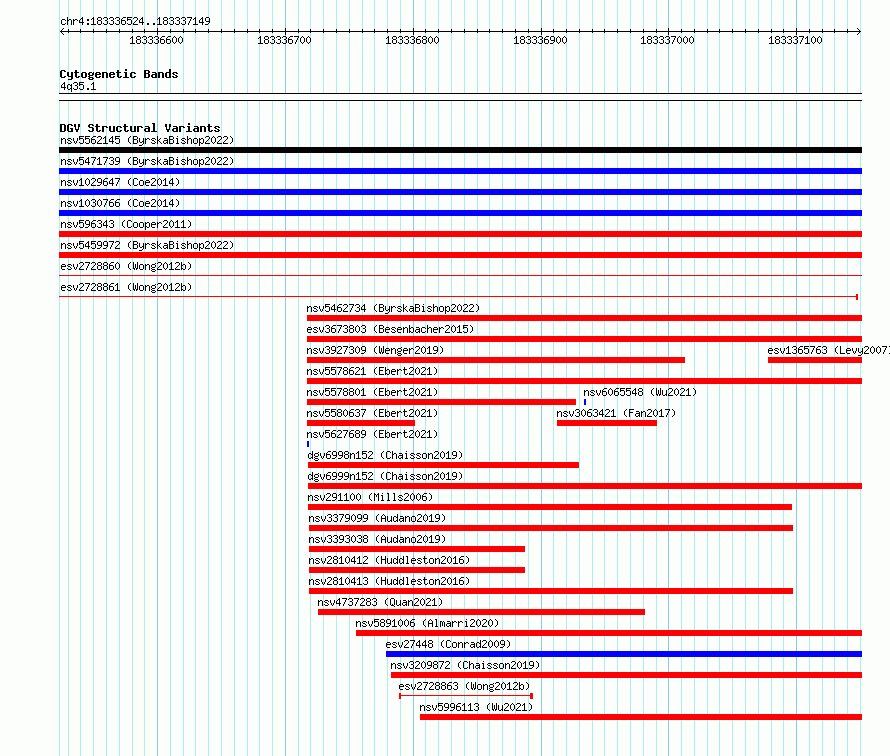Viewport: 890px width, 756px height.
Task: Open esv2728863 (Wong2012b) label
Action: coord(464,686)
